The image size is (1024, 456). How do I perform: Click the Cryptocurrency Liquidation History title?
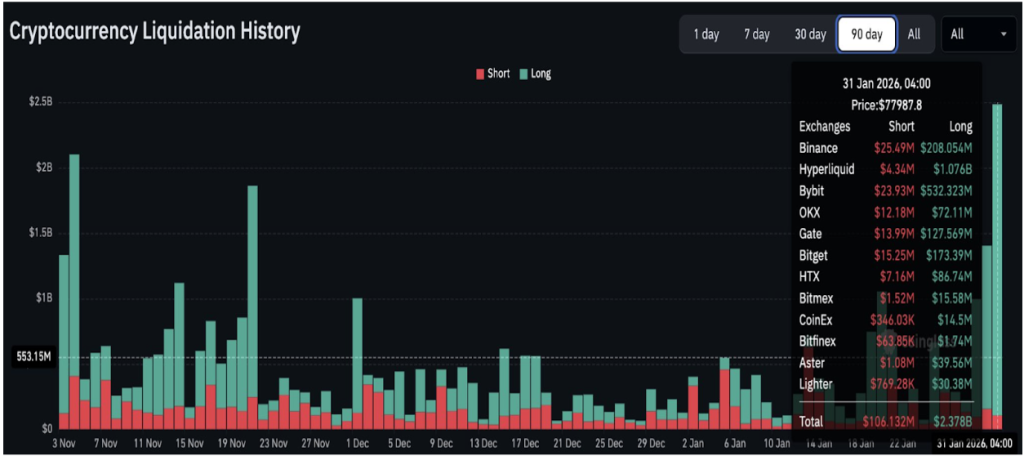[155, 31]
